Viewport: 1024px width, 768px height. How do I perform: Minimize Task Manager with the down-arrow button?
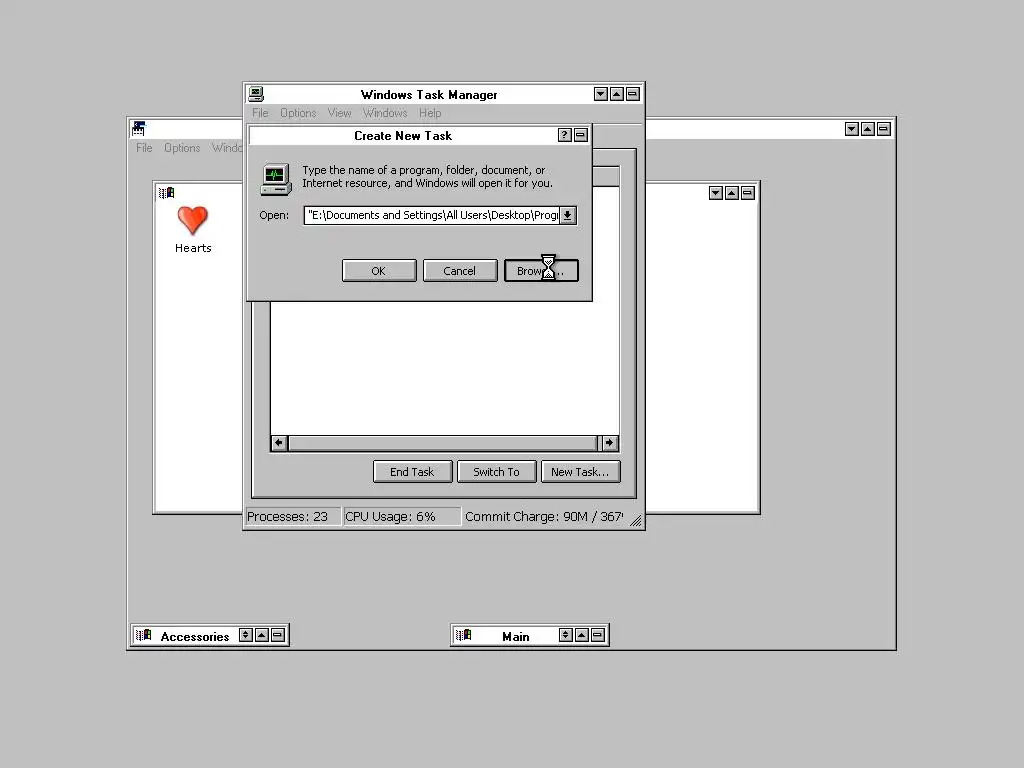601,94
